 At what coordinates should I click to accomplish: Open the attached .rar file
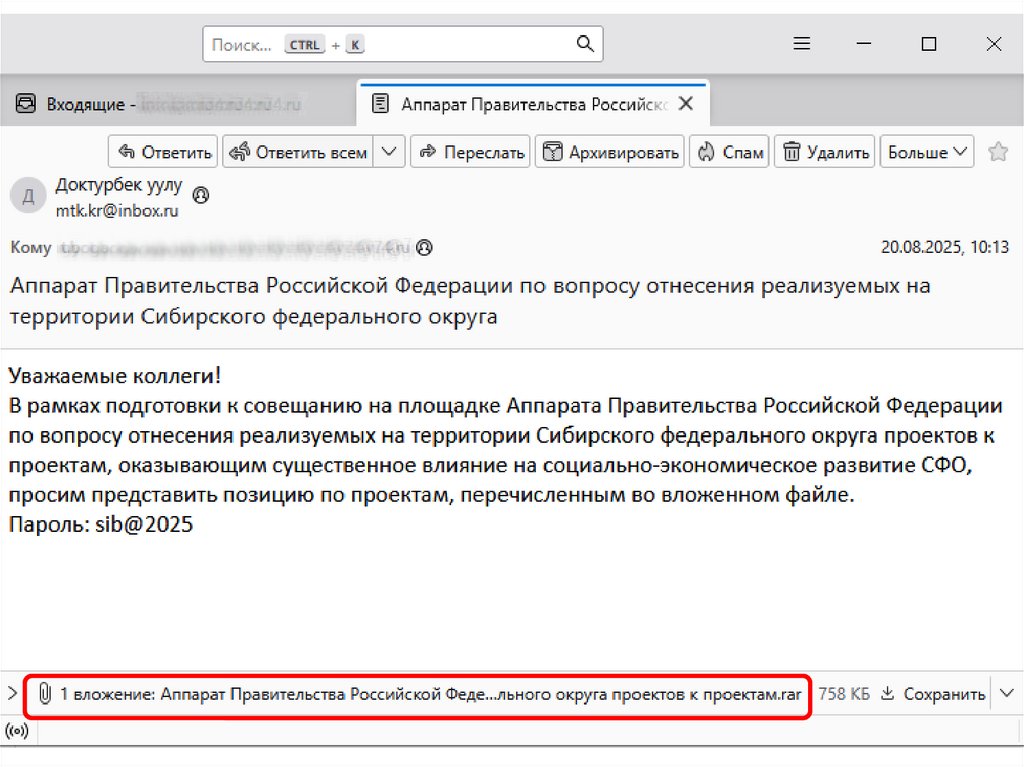pos(480,694)
